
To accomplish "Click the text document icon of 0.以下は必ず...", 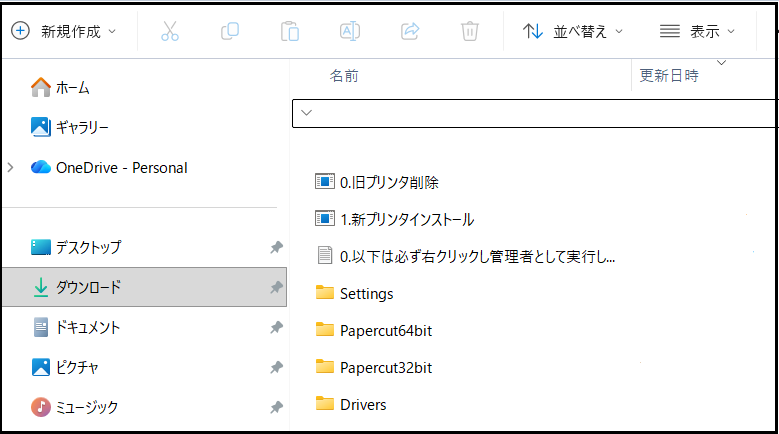I will 325,255.
